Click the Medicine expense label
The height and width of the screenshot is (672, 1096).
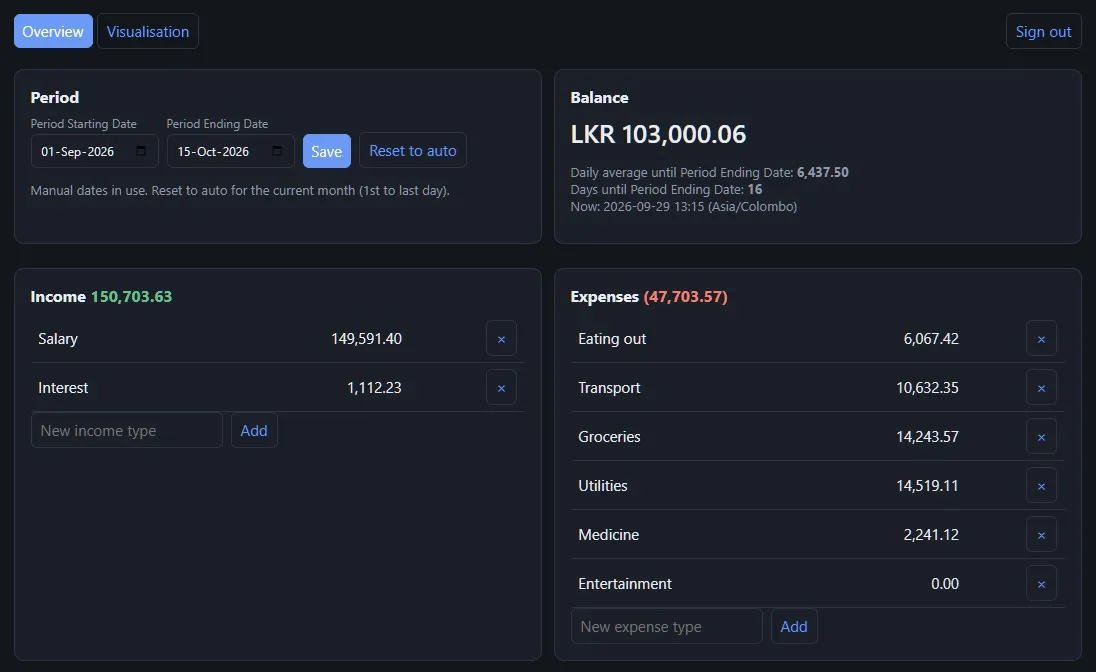tap(608, 535)
